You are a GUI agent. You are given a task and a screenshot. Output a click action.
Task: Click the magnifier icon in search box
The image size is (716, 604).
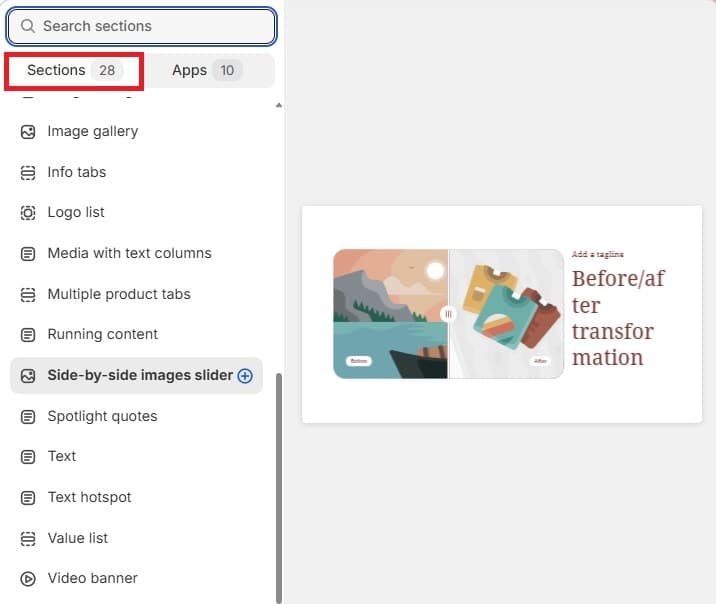(28, 26)
